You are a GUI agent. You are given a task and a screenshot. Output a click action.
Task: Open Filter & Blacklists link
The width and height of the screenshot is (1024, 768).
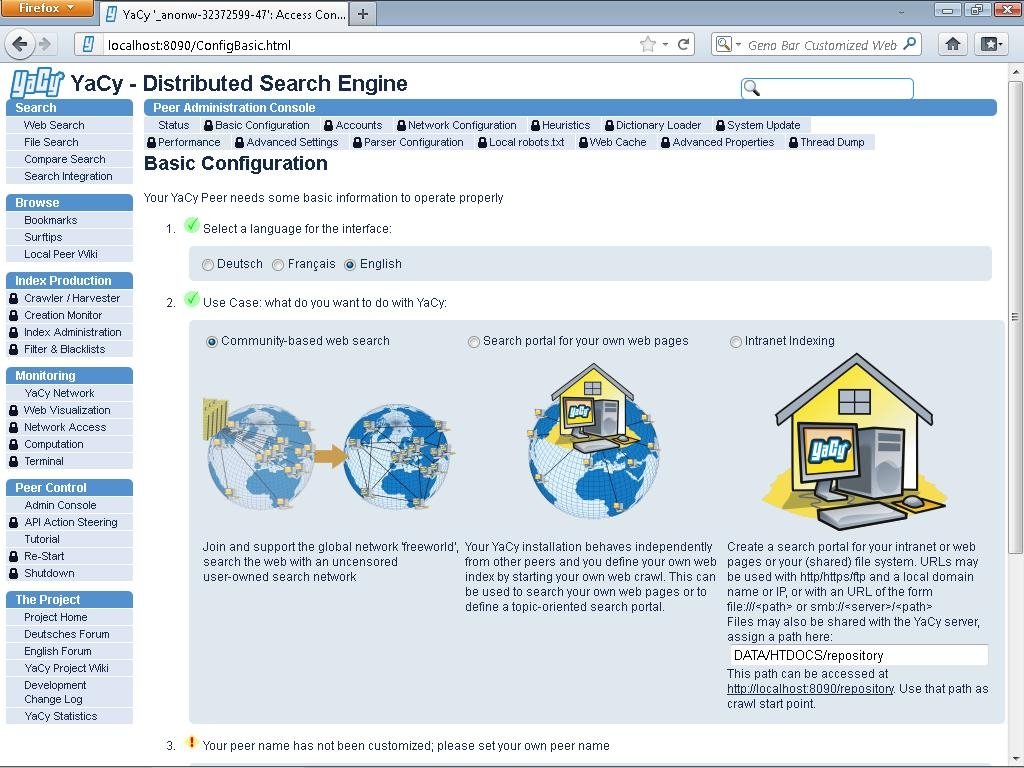coord(64,349)
